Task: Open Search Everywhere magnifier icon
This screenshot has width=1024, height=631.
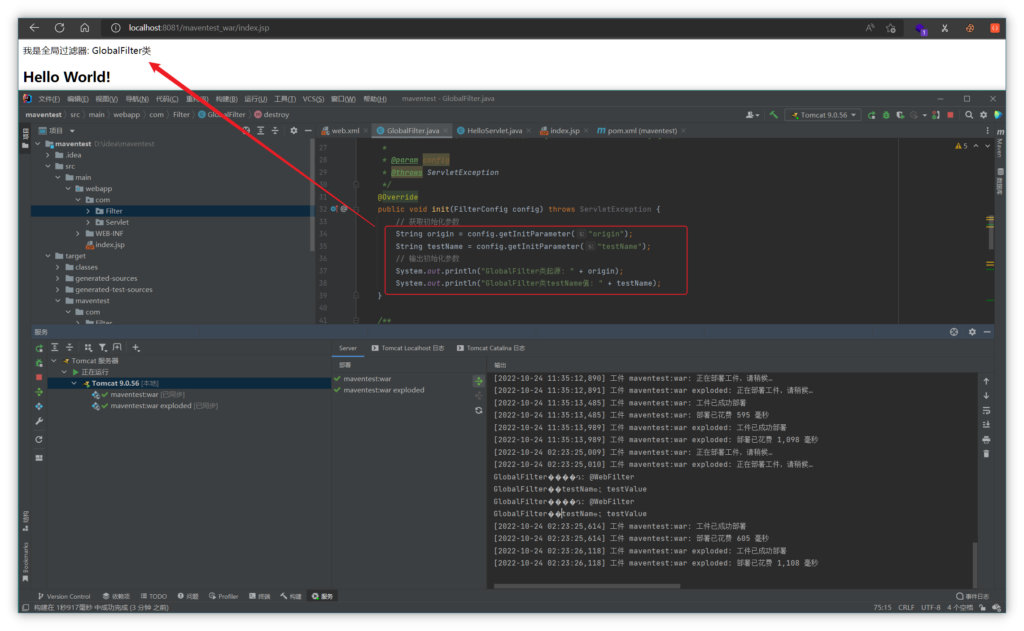Action: point(969,115)
